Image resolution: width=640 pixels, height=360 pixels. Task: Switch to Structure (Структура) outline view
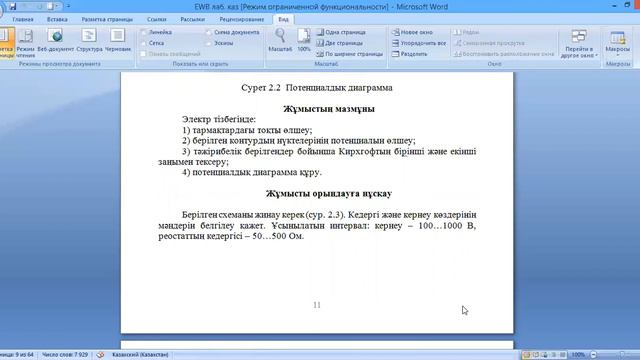pyautogui.click(x=89, y=41)
